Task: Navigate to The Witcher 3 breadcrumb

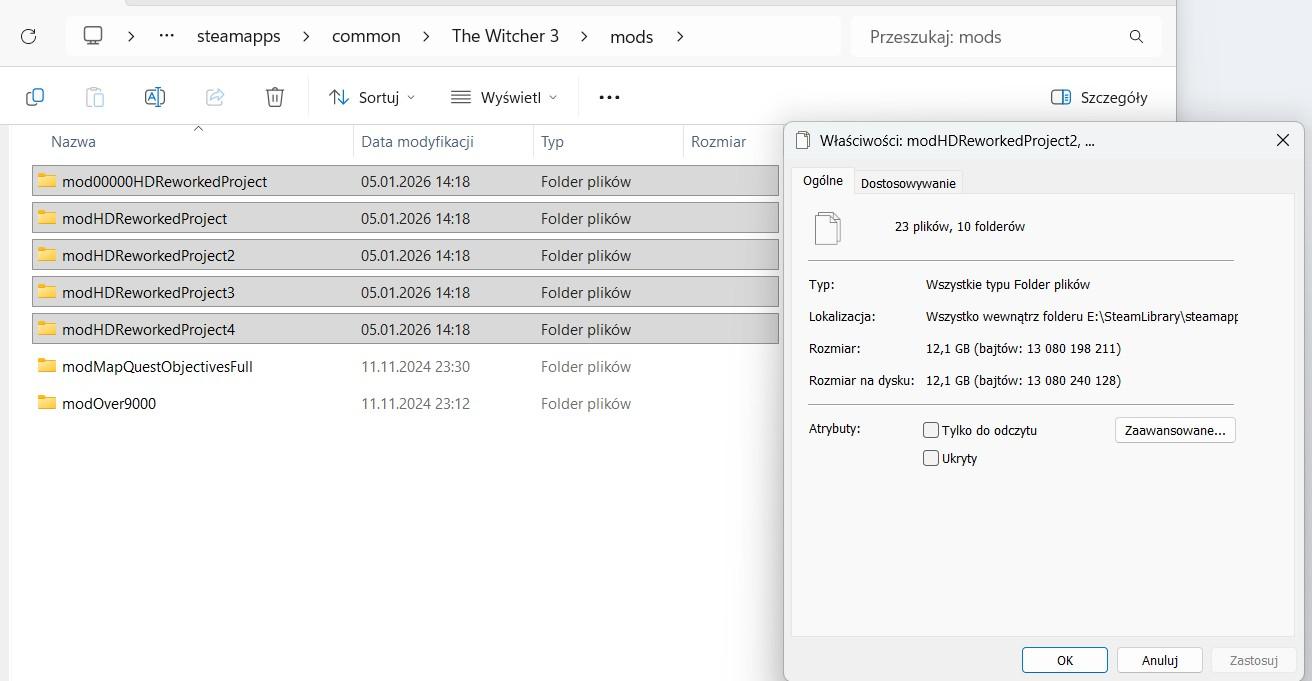Action: pyautogui.click(x=505, y=36)
